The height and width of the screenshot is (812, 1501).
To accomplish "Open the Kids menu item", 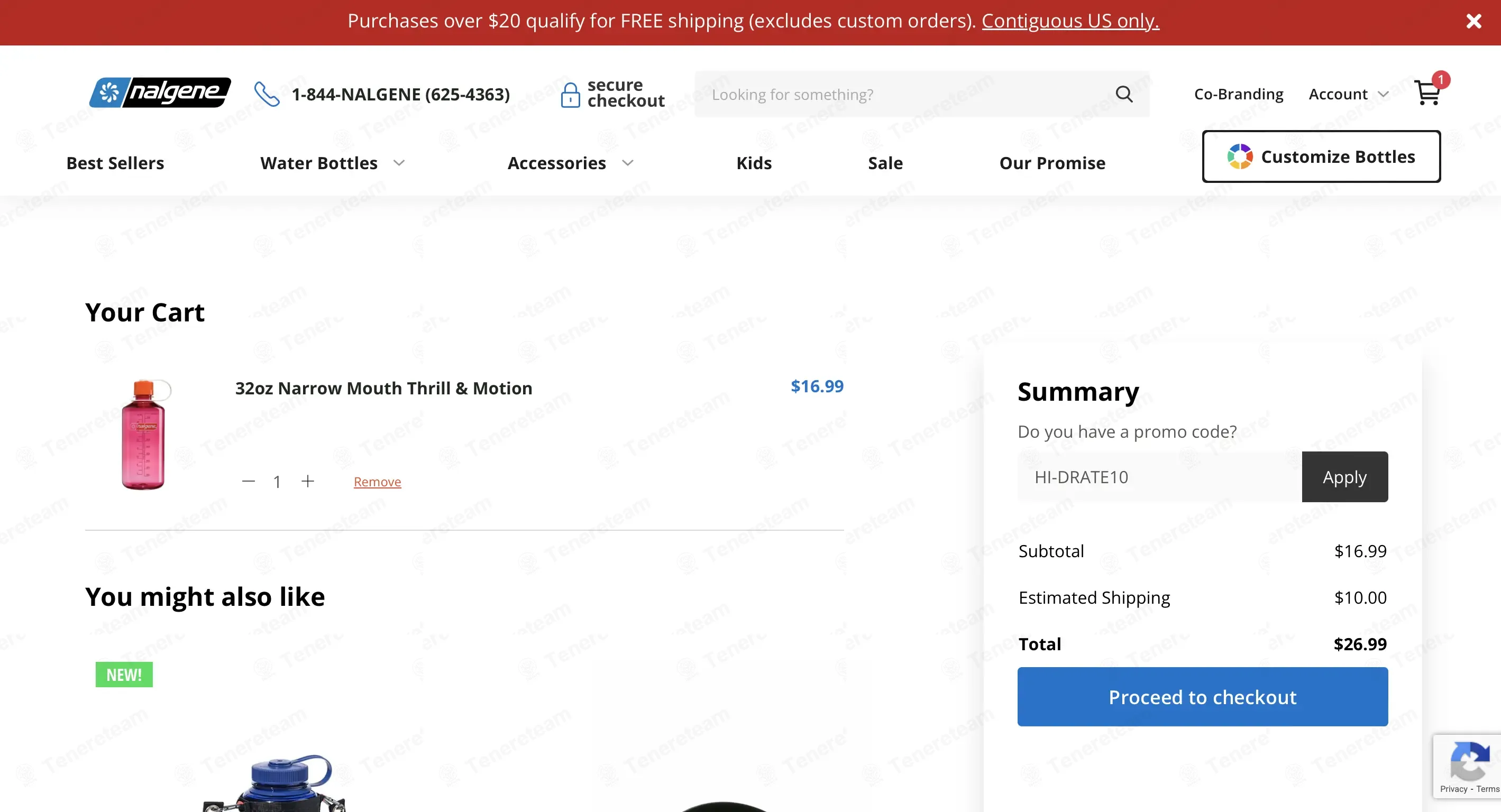I will click(x=754, y=163).
